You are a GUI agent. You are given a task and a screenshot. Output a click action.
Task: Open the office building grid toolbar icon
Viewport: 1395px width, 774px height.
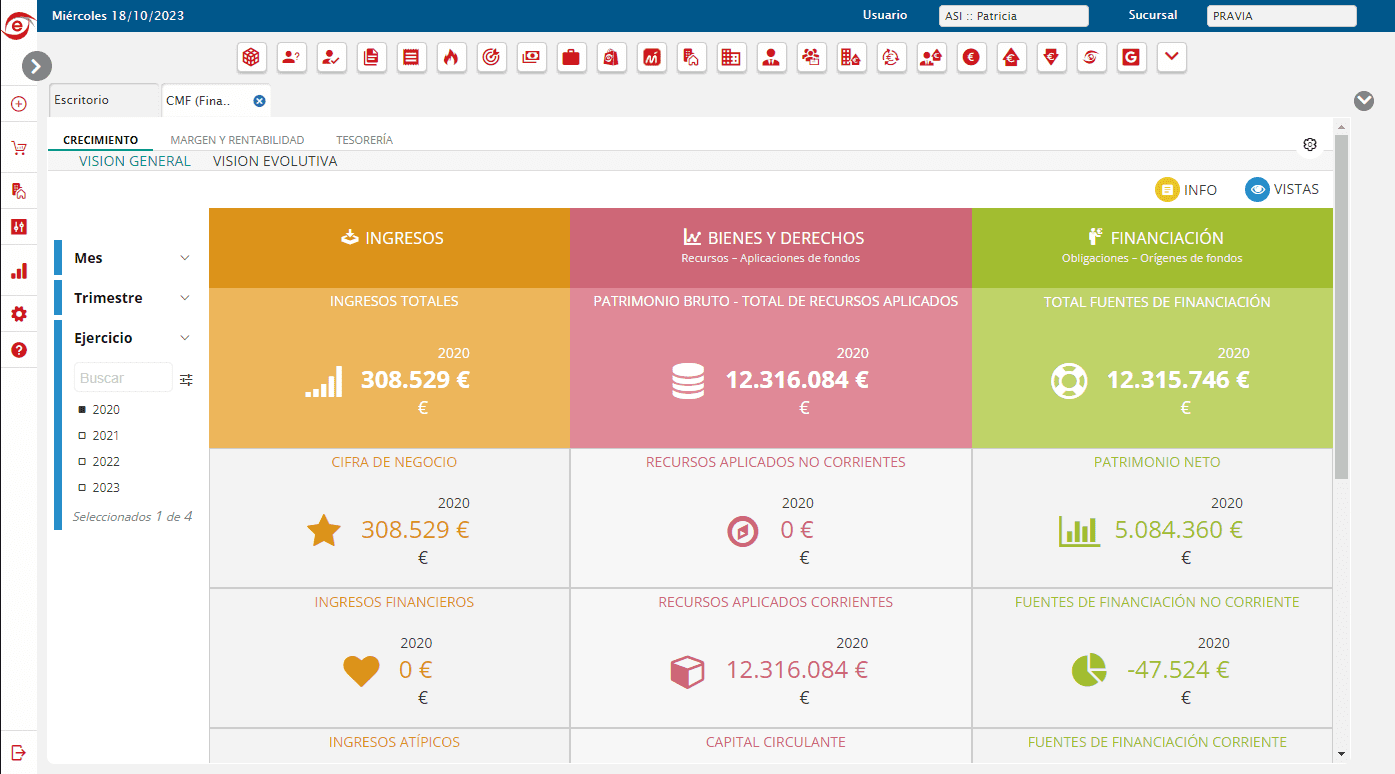click(x=731, y=58)
